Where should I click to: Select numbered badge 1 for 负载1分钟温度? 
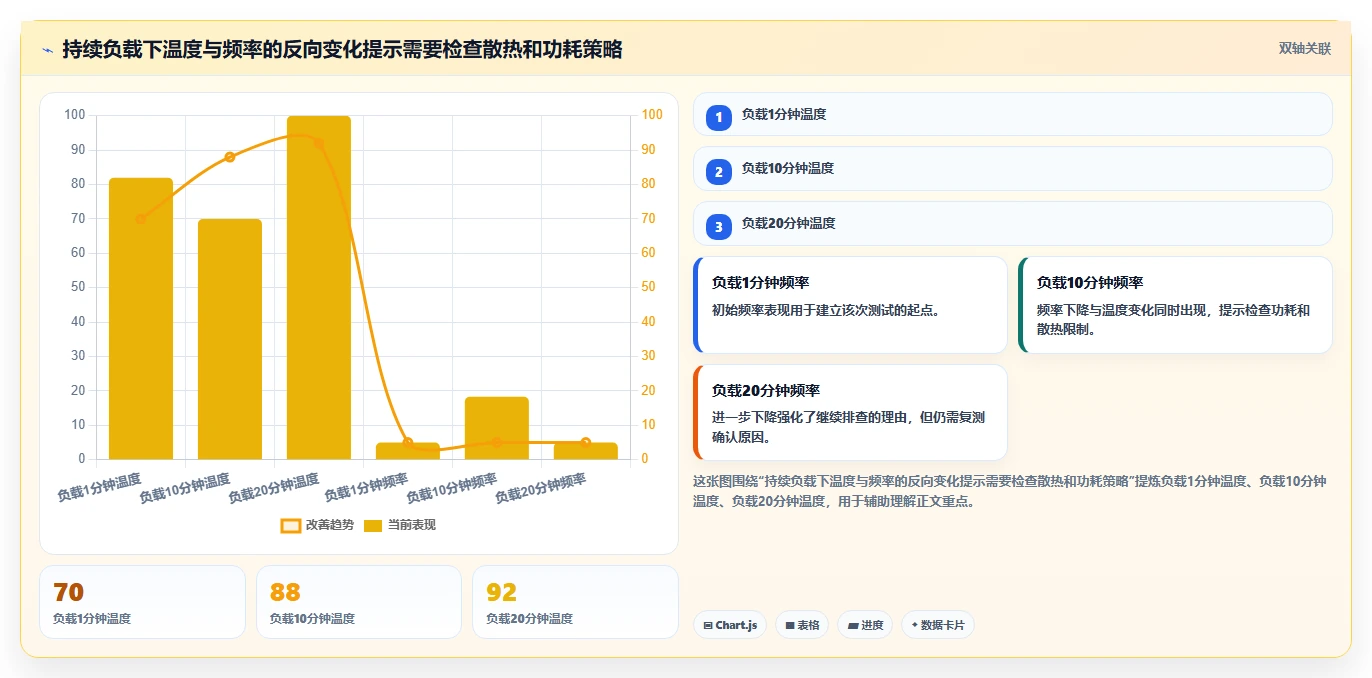tap(718, 118)
